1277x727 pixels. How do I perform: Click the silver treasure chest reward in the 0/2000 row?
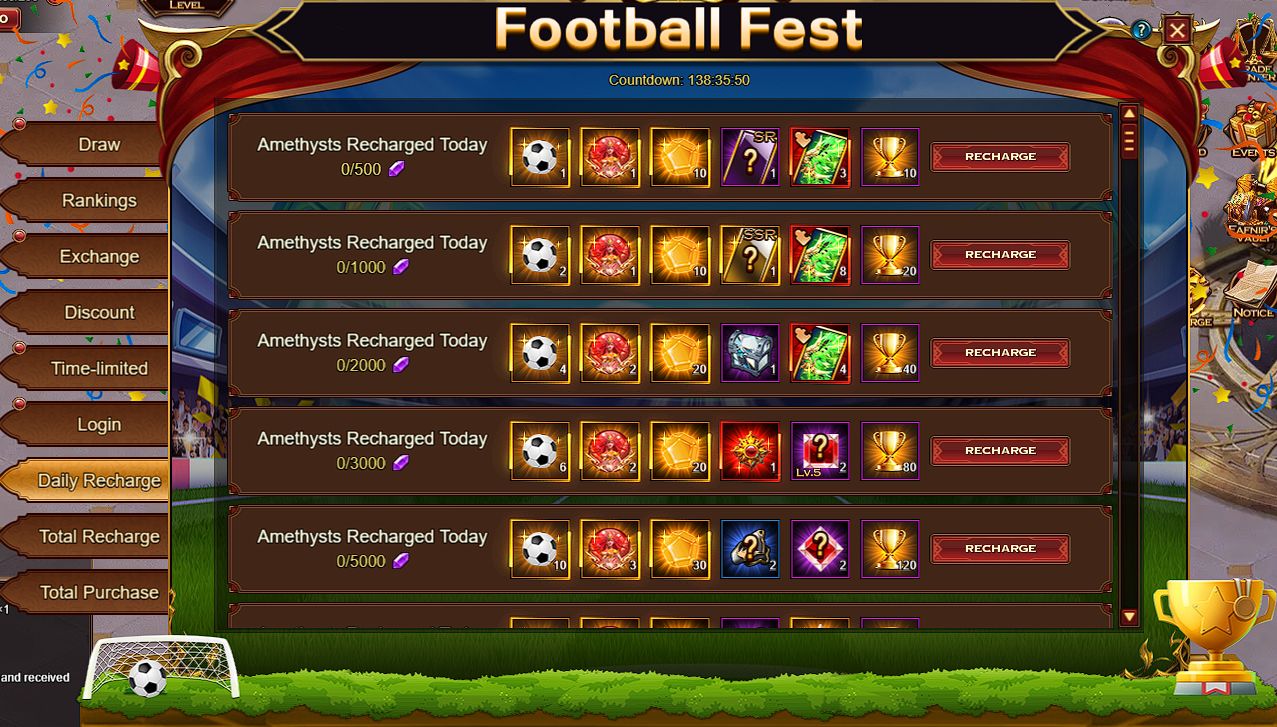tap(750, 353)
